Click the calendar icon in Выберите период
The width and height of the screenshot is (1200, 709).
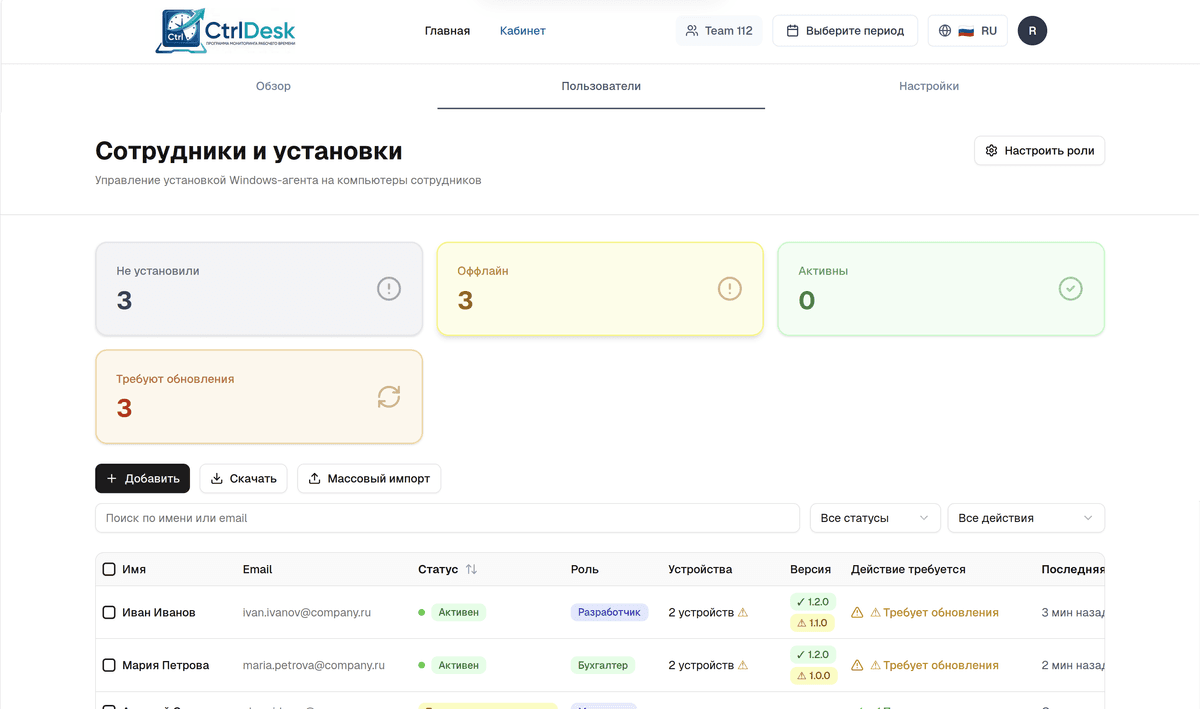tap(790, 30)
